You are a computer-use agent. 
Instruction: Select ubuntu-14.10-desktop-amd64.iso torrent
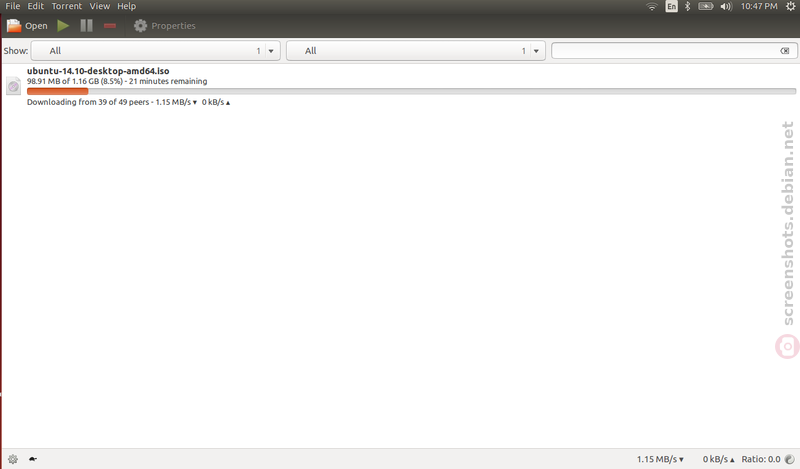pos(98,71)
